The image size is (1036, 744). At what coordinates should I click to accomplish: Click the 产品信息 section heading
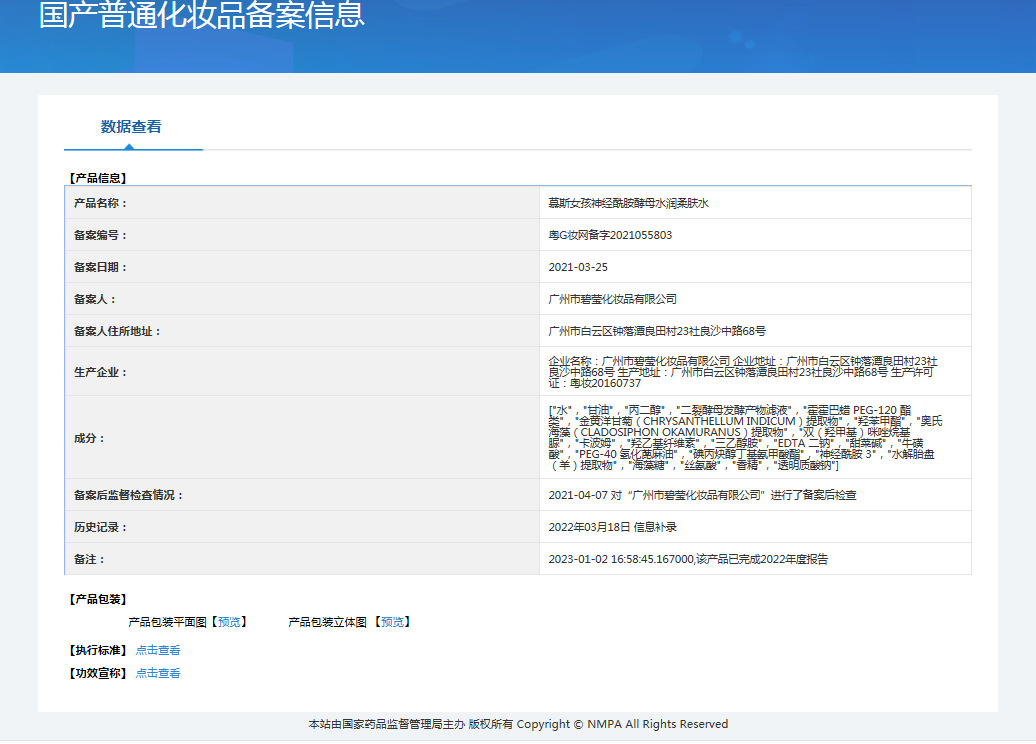98,178
